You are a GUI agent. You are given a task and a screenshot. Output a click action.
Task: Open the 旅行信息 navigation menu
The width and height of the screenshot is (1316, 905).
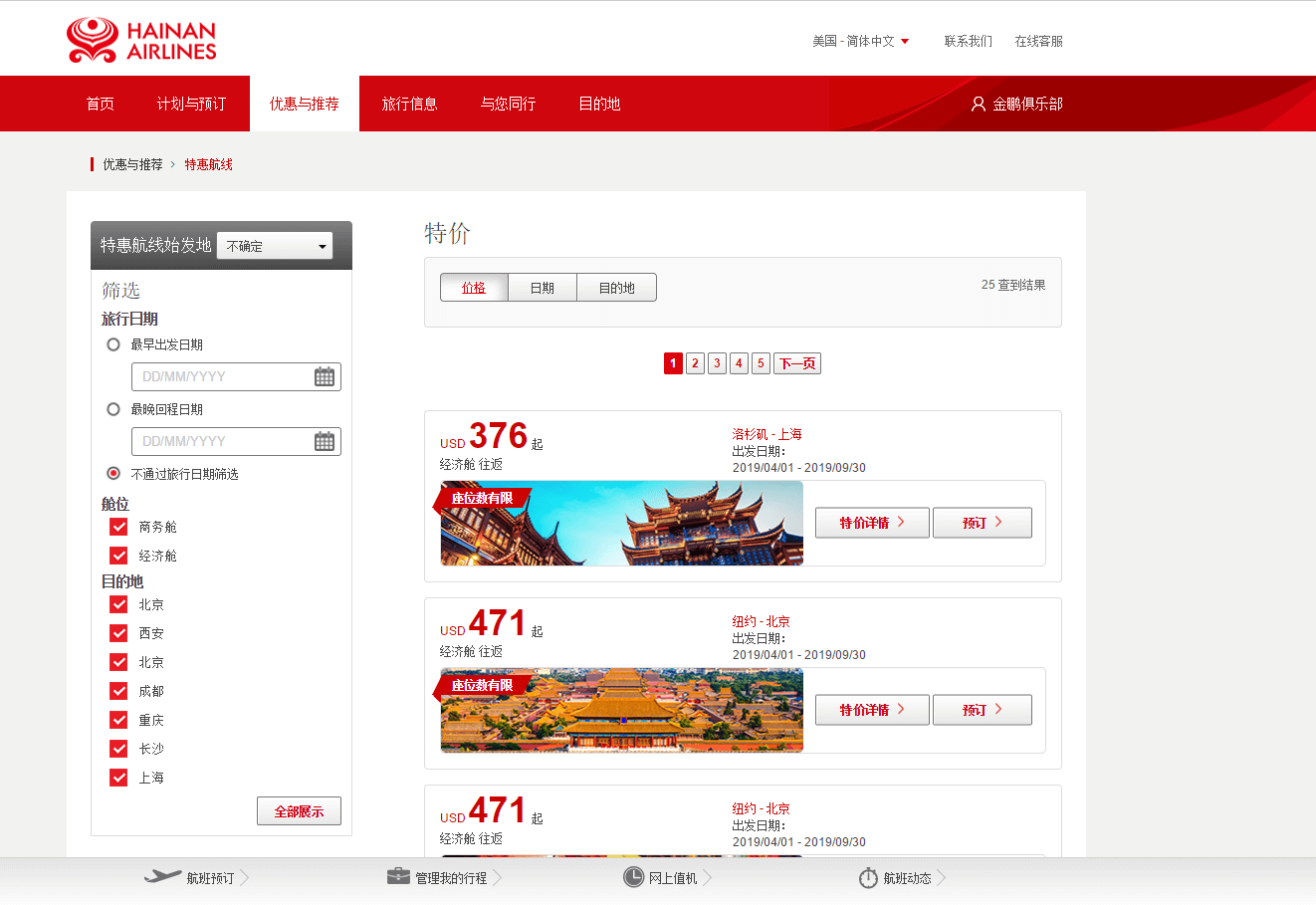(409, 104)
